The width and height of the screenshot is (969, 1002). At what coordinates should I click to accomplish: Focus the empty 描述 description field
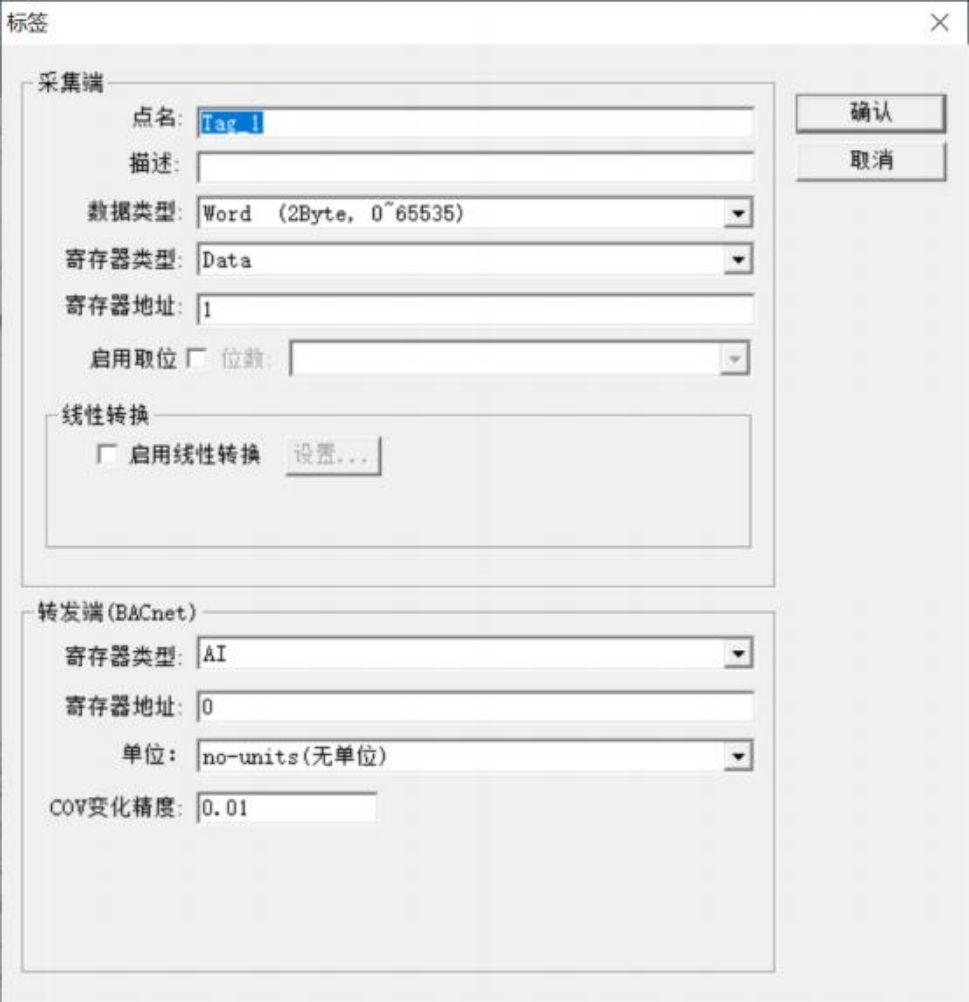pos(476,168)
